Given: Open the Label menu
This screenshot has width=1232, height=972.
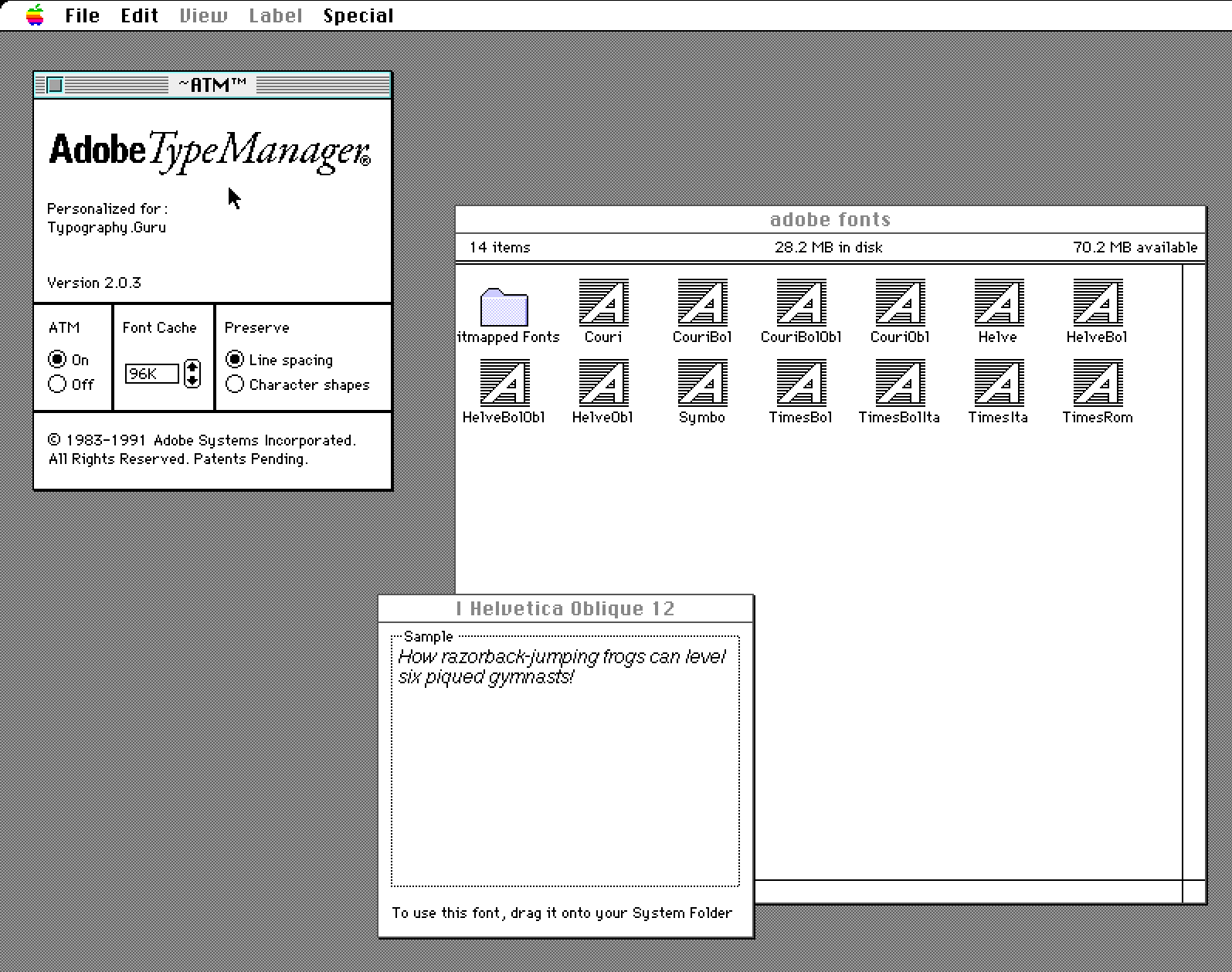Looking at the screenshot, I should coord(275,15).
